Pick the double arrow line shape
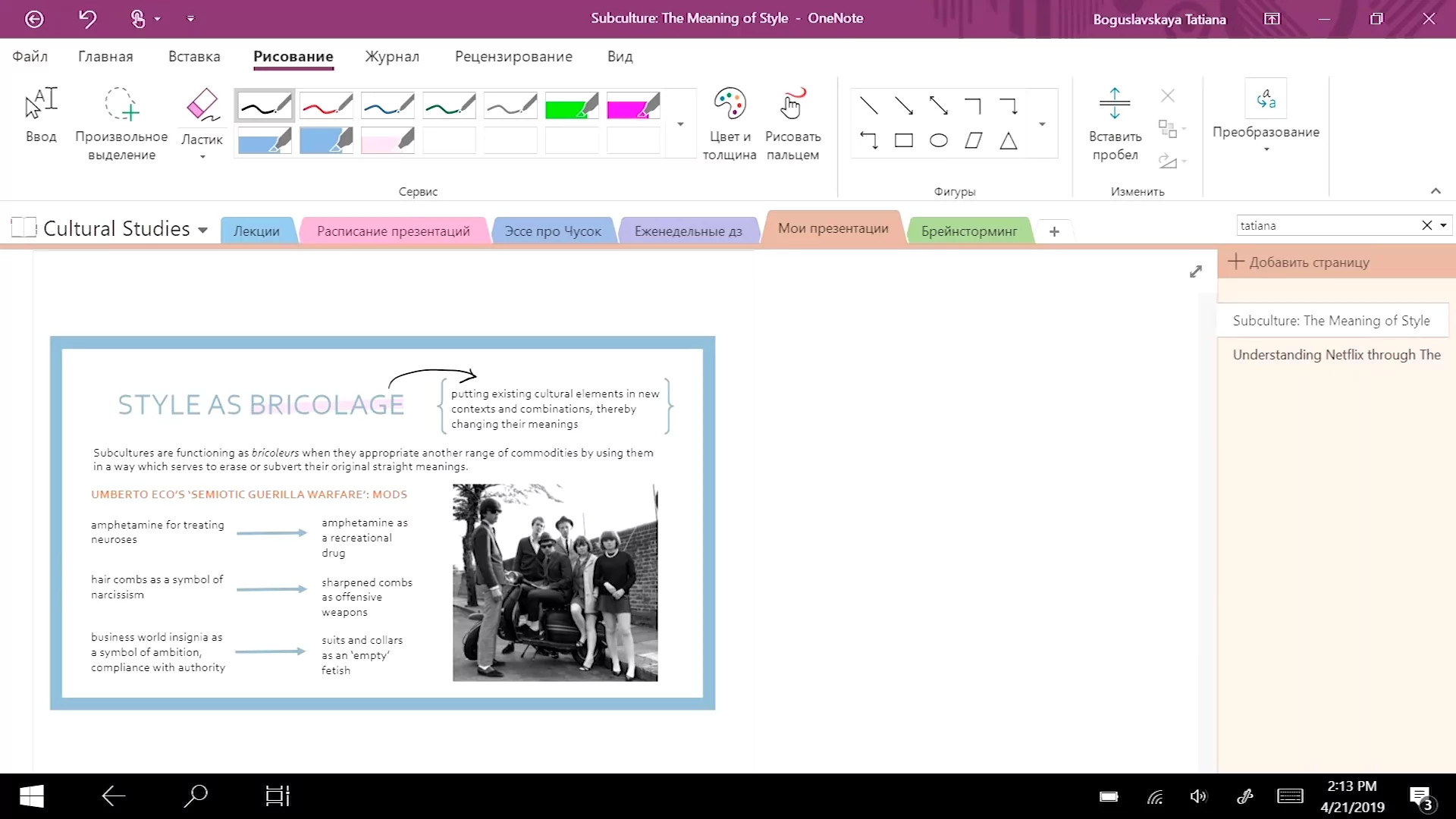Viewport: 1456px width, 819px height. [939, 105]
